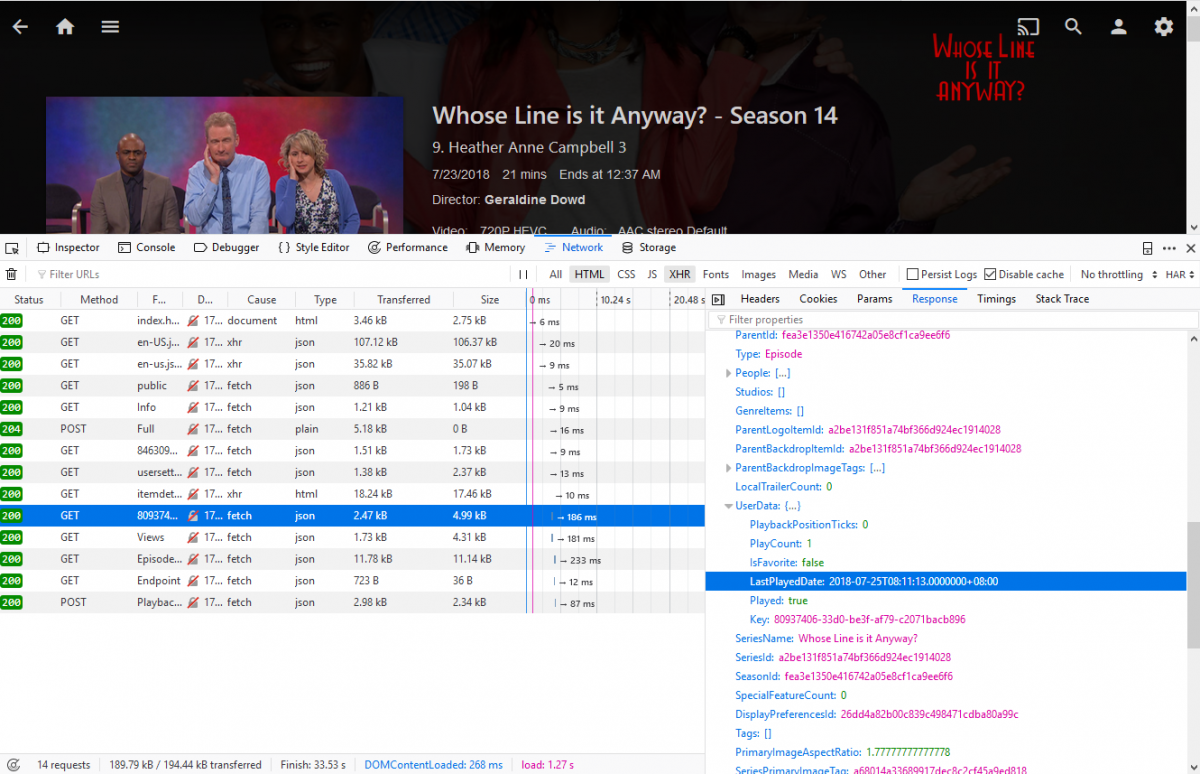The width and height of the screenshot is (1200, 774).
Task: Open devtools more options ellipsis
Action: (x=1168, y=248)
